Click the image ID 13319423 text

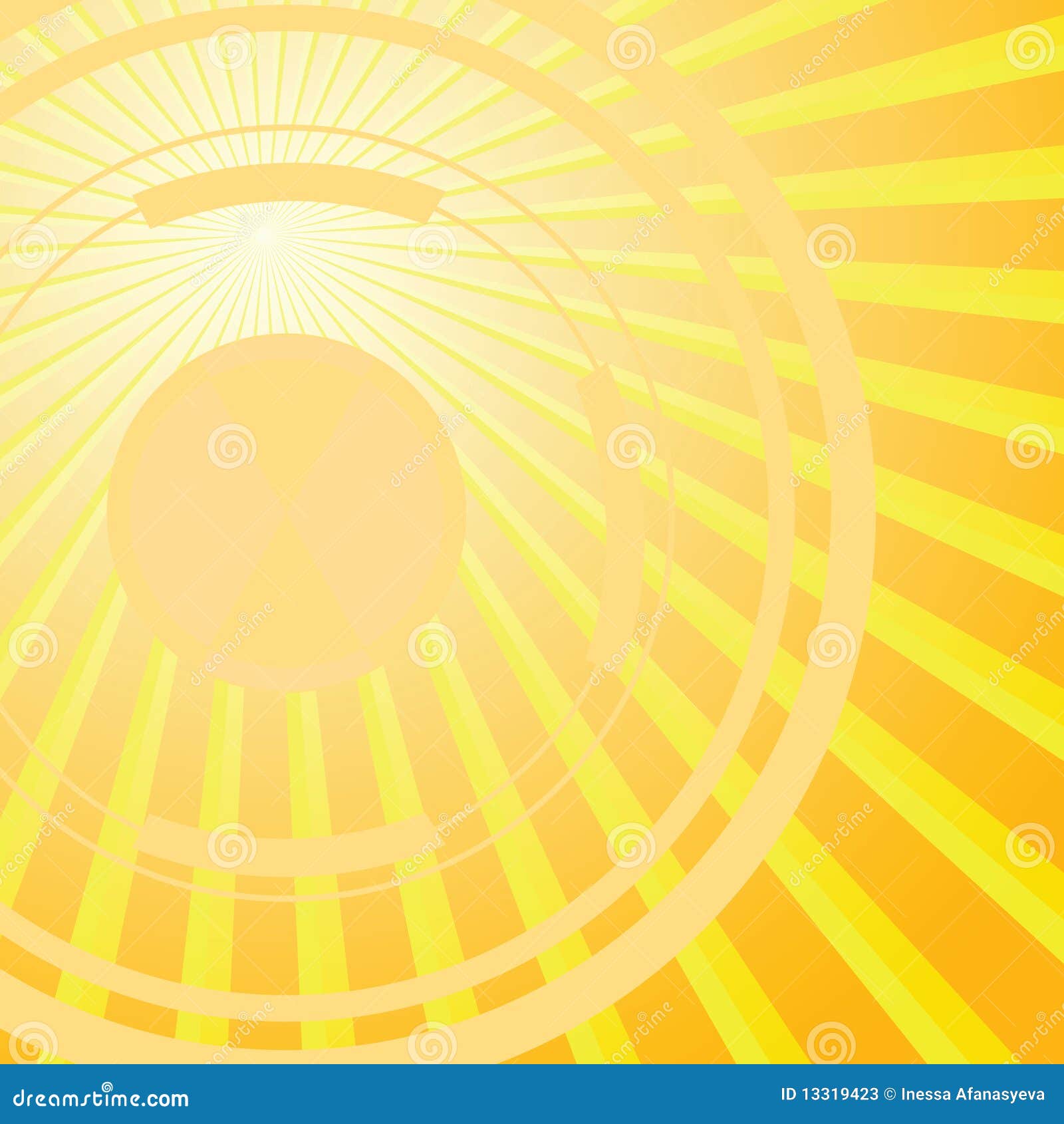(x=830, y=1093)
